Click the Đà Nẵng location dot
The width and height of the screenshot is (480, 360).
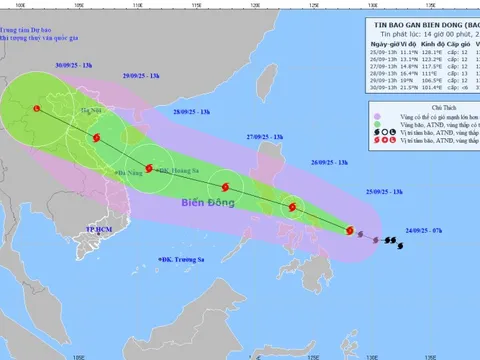(x=117, y=173)
